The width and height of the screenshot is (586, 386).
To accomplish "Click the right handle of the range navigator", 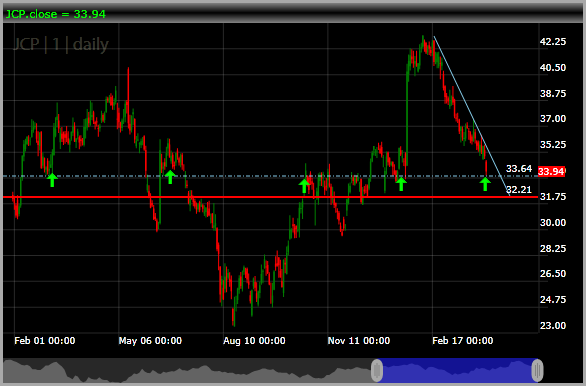I will [x=537, y=370].
